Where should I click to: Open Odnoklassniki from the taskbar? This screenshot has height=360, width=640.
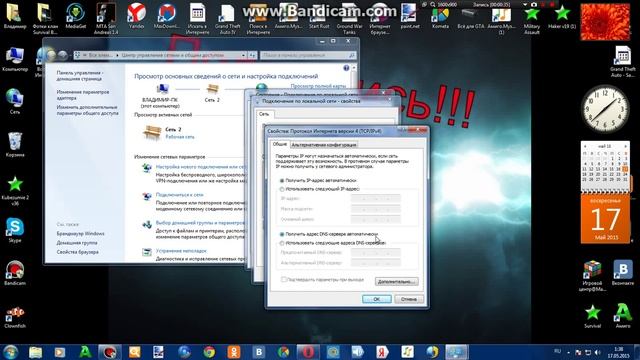pyautogui.click(x=234, y=352)
